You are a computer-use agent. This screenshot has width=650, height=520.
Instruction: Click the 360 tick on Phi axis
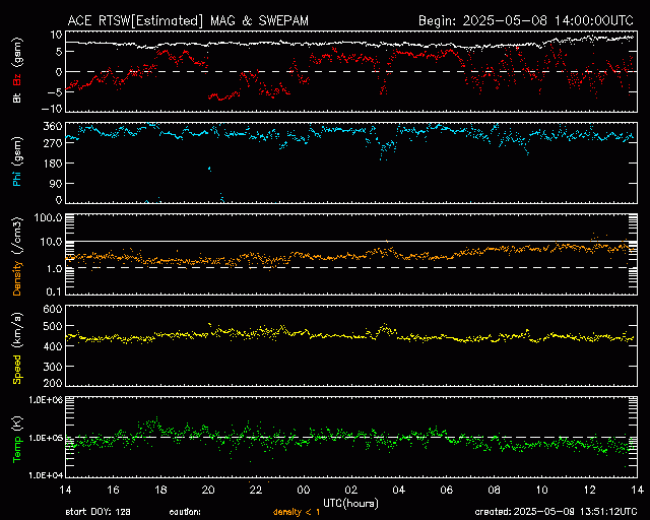click(x=53, y=126)
